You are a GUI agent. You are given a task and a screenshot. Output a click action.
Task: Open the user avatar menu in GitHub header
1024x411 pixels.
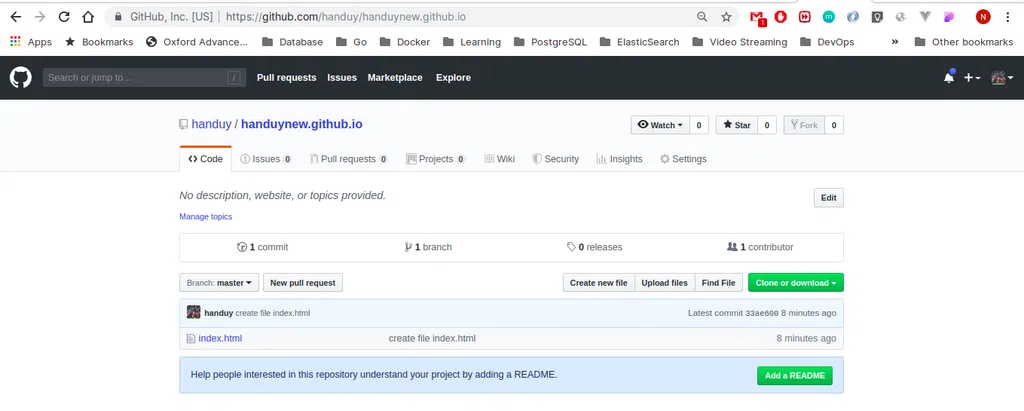[1002, 78]
